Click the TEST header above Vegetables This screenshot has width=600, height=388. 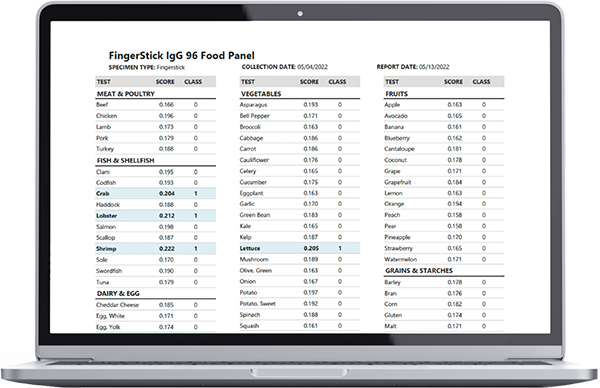[x=248, y=82]
